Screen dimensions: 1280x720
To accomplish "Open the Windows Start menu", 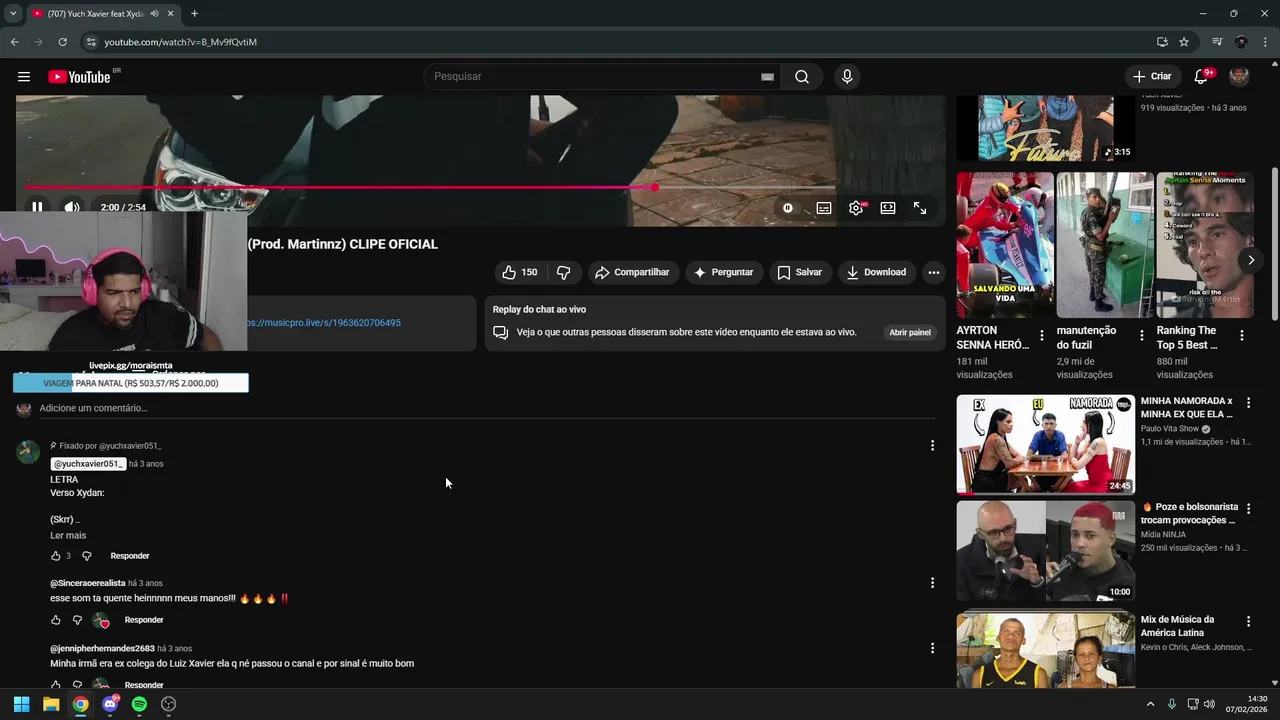I will tap(21, 704).
